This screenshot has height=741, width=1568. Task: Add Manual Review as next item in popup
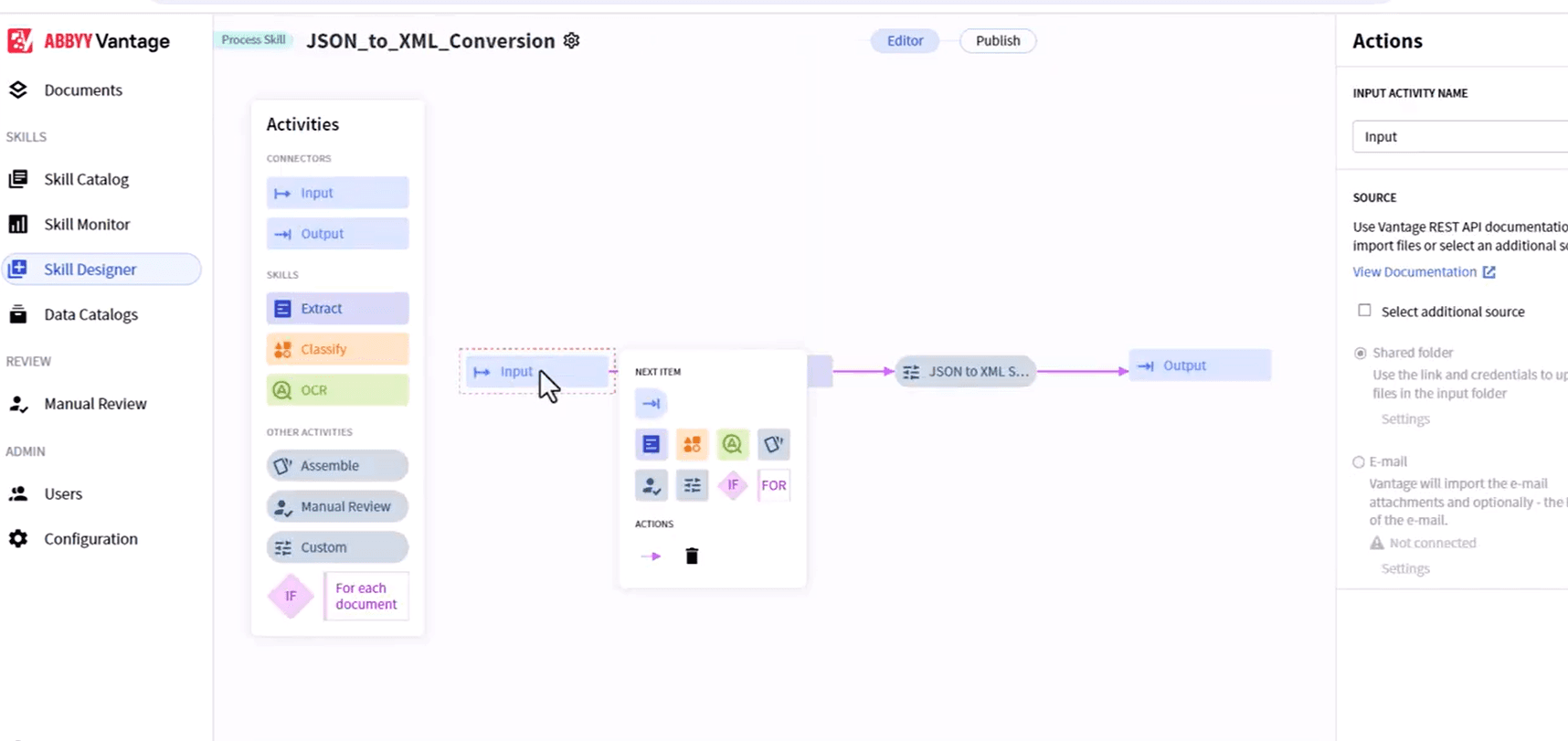pyautogui.click(x=651, y=485)
